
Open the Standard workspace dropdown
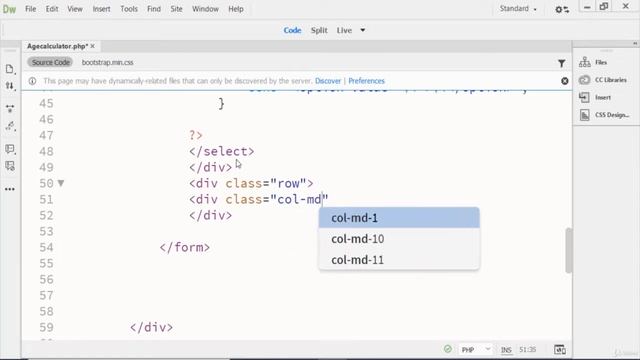(518, 9)
